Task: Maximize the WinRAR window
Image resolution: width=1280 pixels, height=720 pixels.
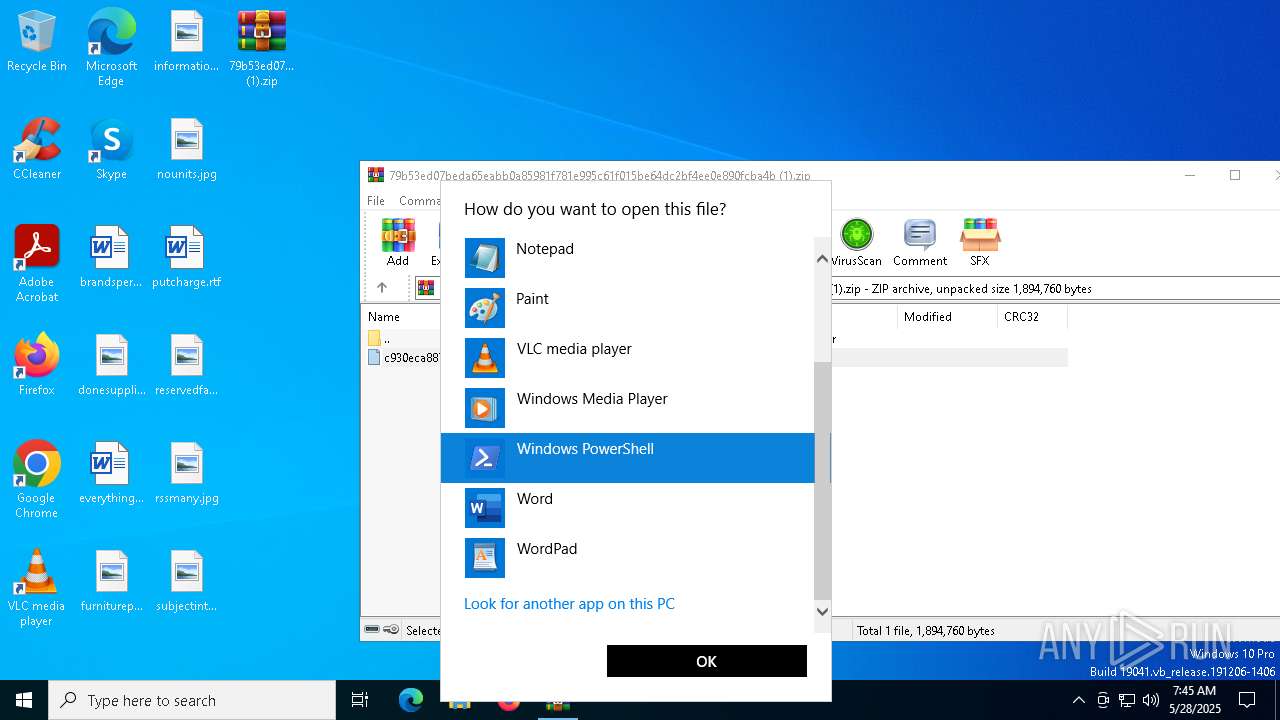Action: point(1235,175)
